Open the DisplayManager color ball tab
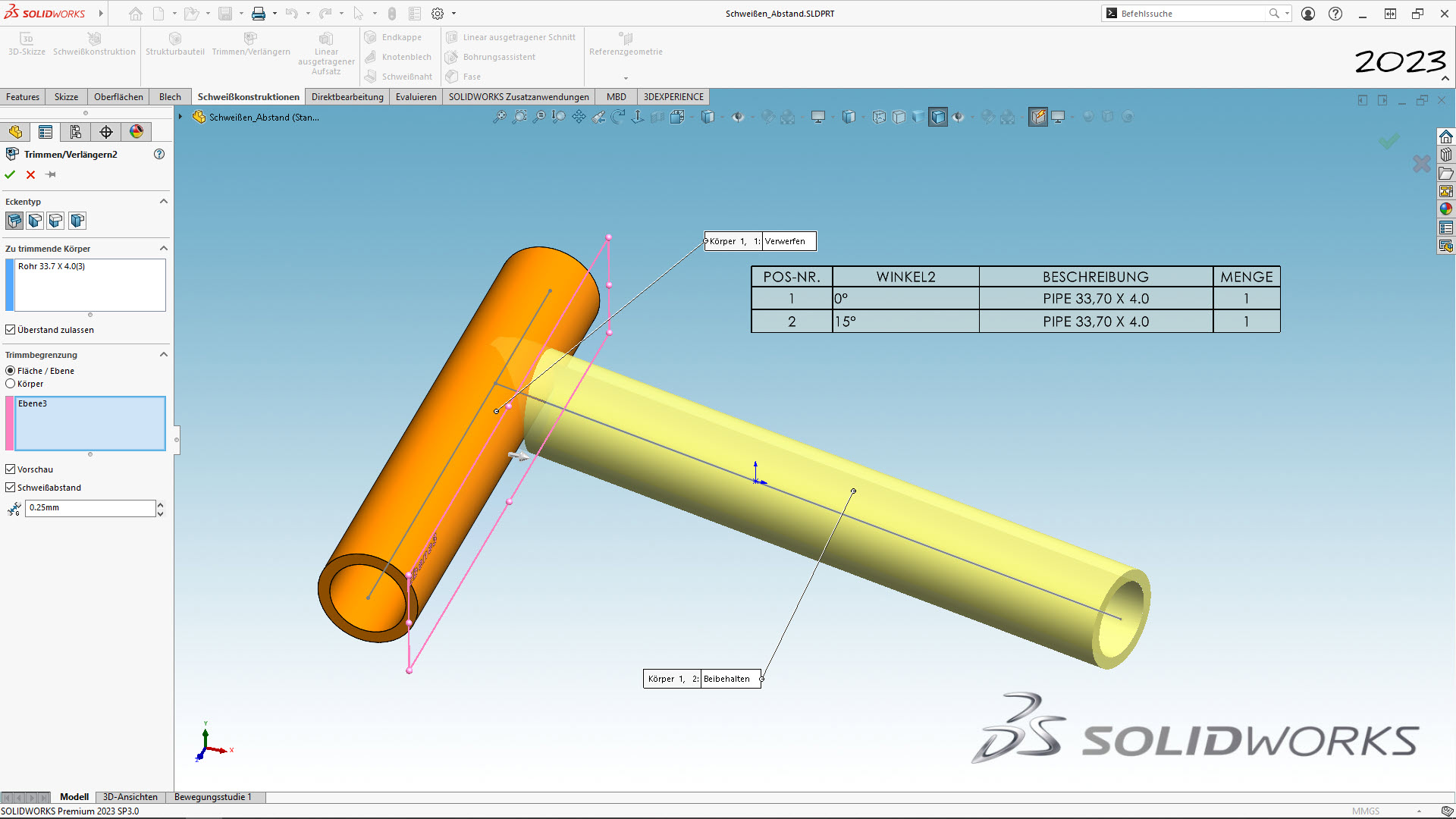The height and width of the screenshot is (819, 1456). click(136, 132)
